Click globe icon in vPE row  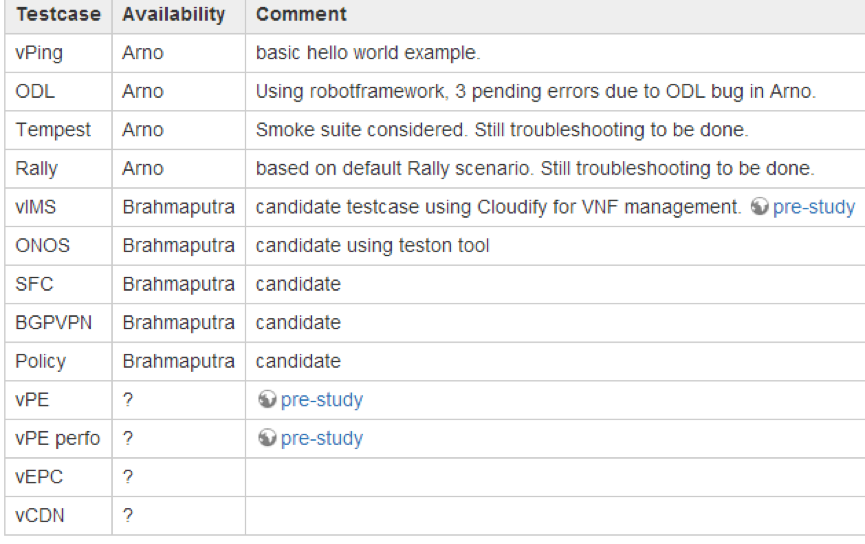pos(266,399)
